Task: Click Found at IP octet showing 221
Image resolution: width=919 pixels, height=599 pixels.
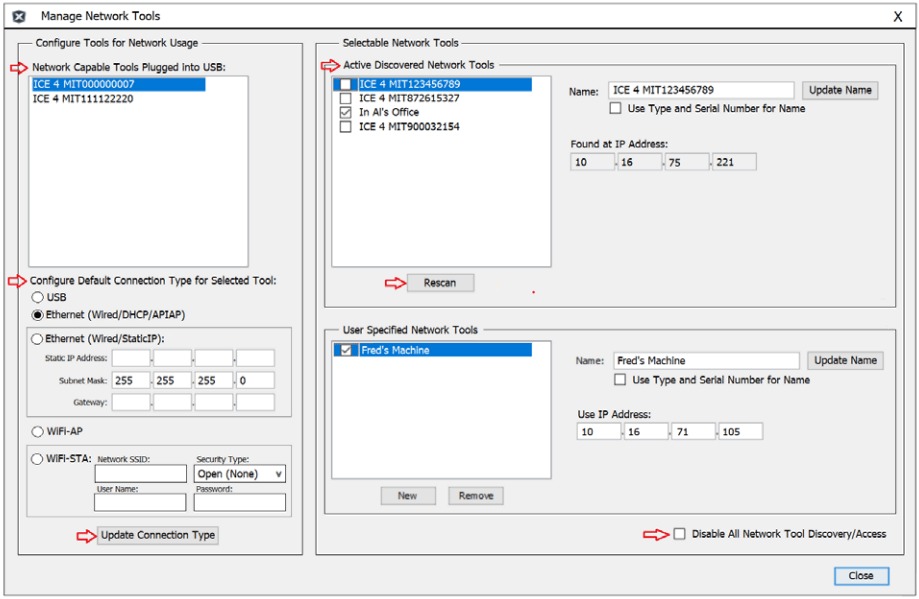Action: point(734,162)
